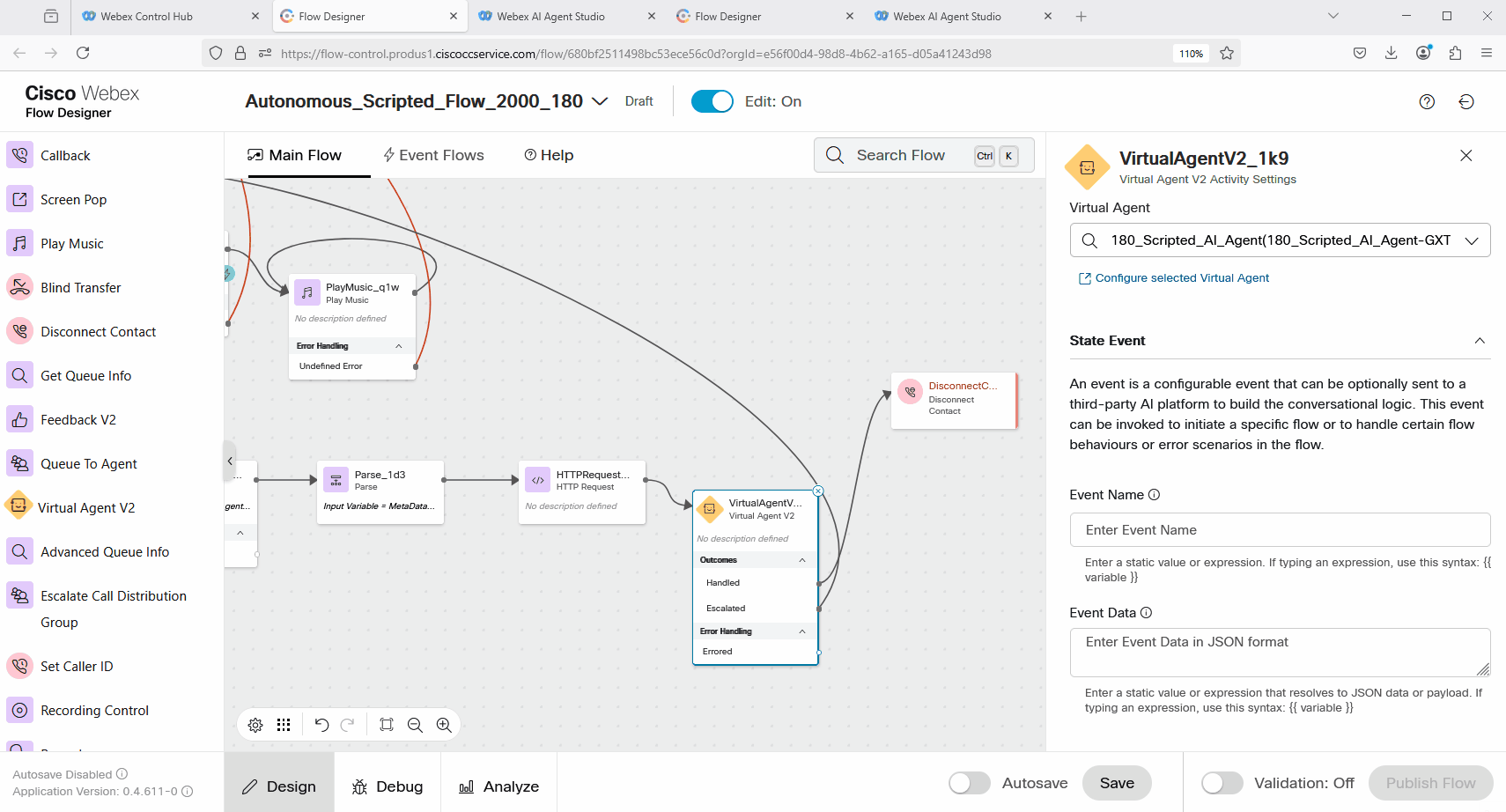Open the Virtual Agent selection dropdown
Screen dimensions: 1506x812
1471,240
